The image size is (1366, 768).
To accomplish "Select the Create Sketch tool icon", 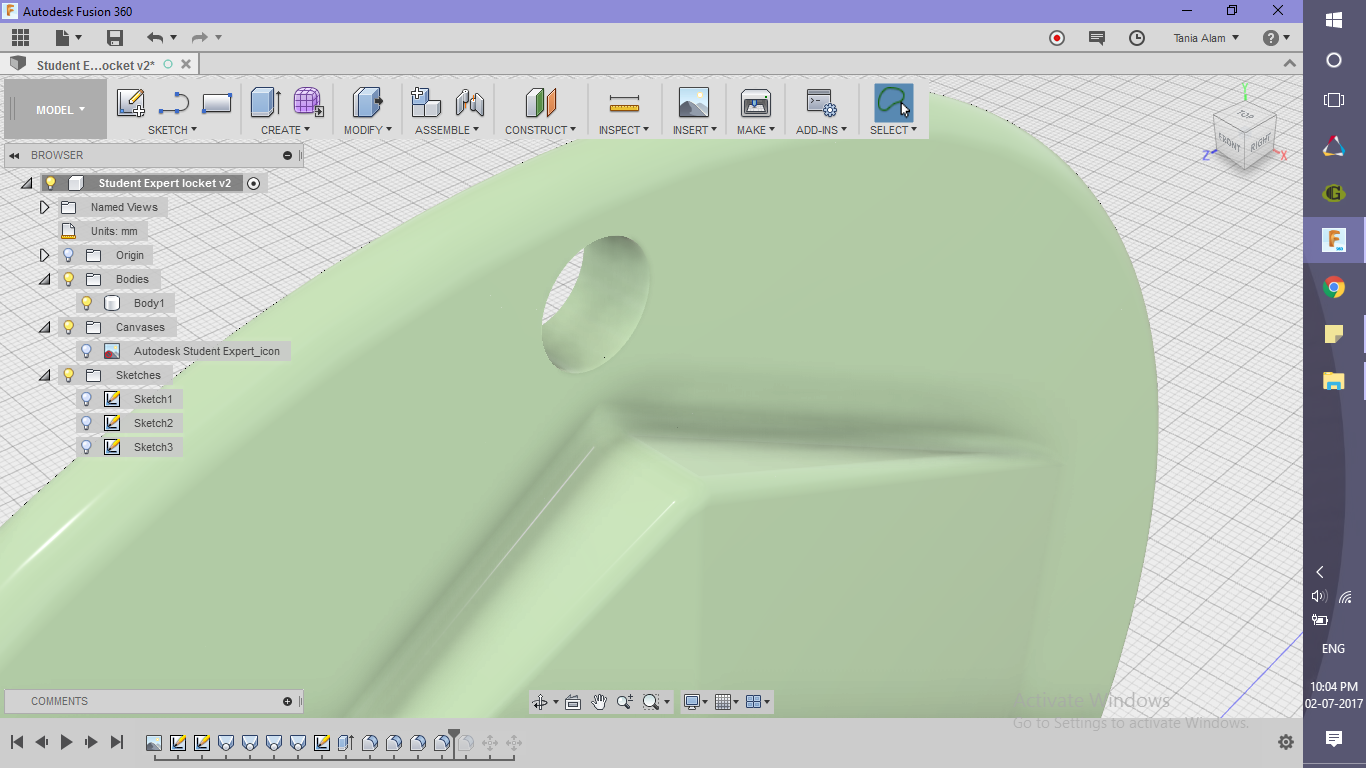I will click(131, 103).
